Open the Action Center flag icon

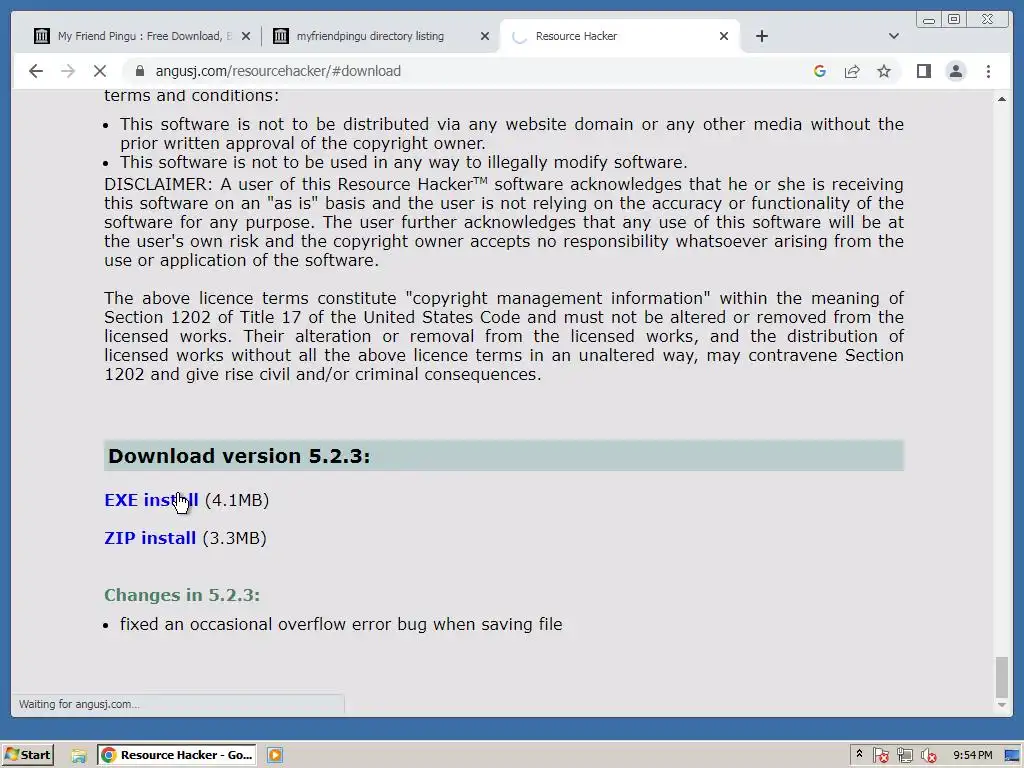(x=880, y=756)
